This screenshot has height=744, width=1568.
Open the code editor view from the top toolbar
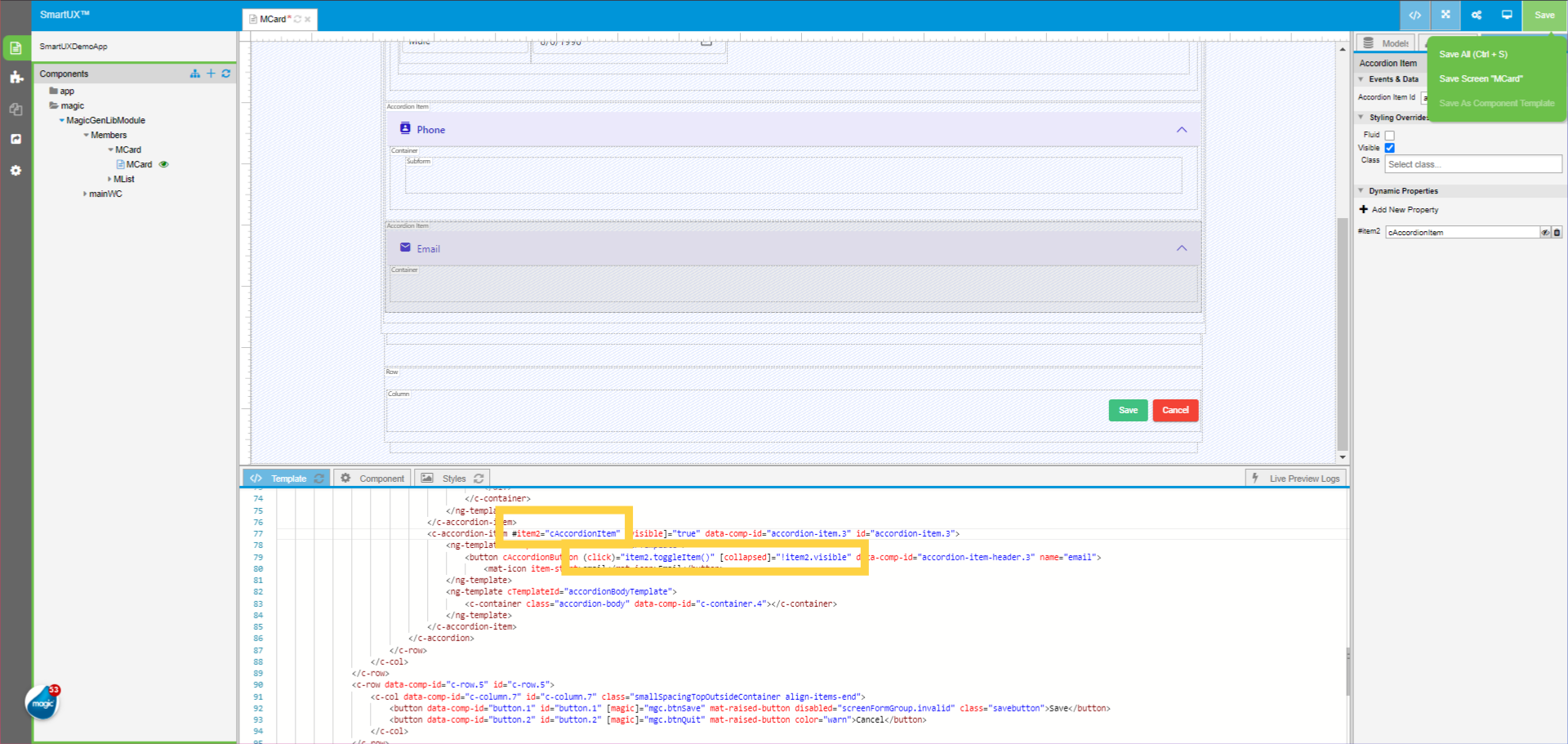(x=1415, y=16)
